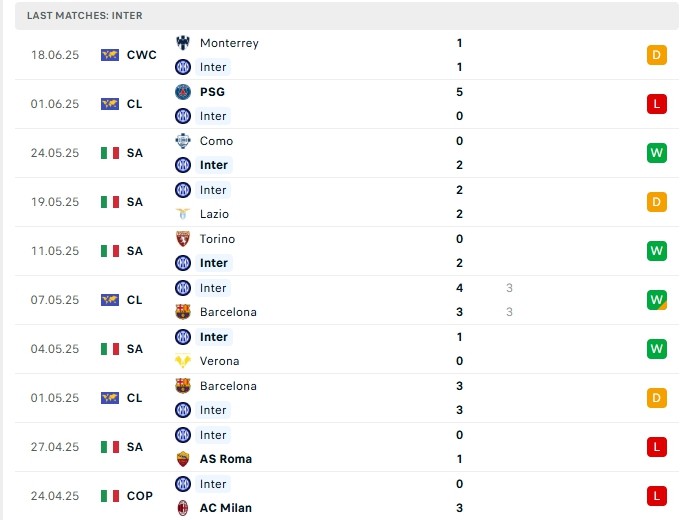The image size is (688, 520).
Task: Click the Lazio eagle crest icon
Action: [182, 214]
